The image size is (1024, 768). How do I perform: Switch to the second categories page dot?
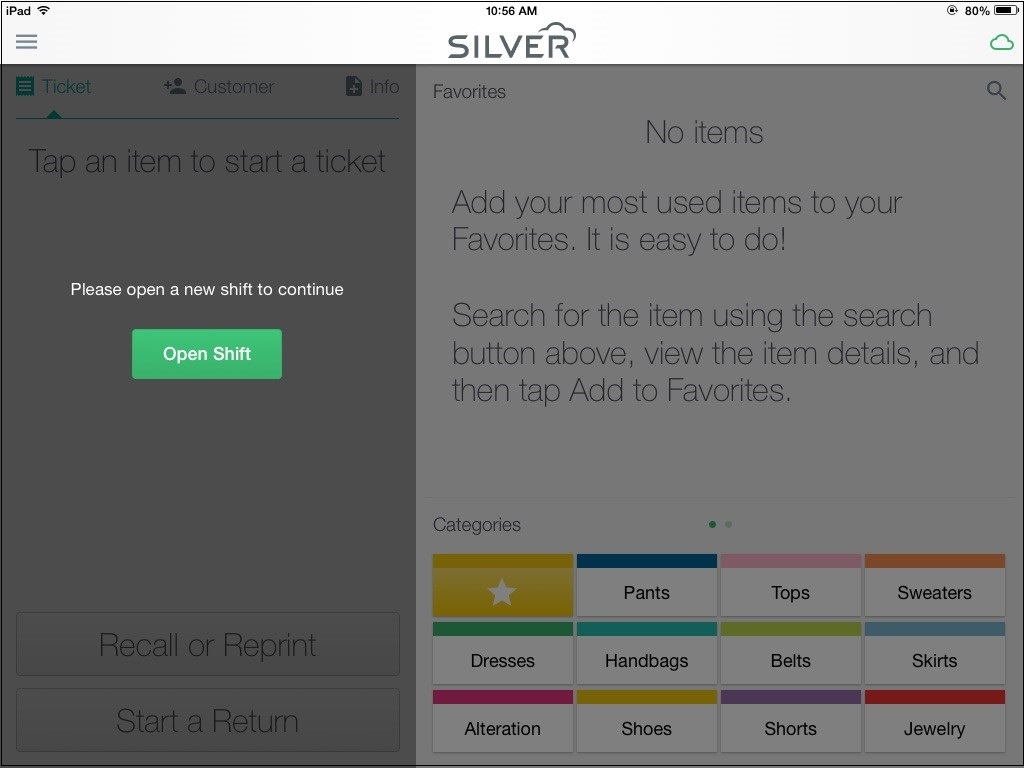coord(728,524)
